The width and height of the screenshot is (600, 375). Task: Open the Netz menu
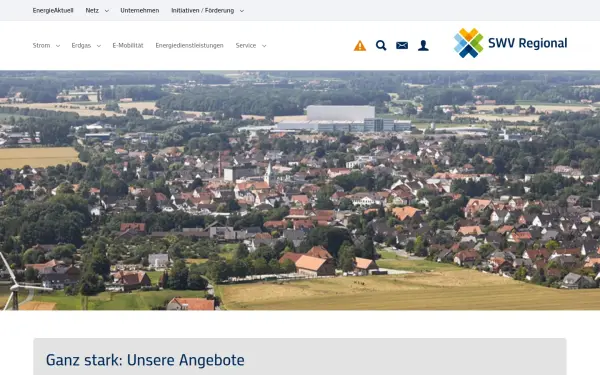(x=92, y=11)
